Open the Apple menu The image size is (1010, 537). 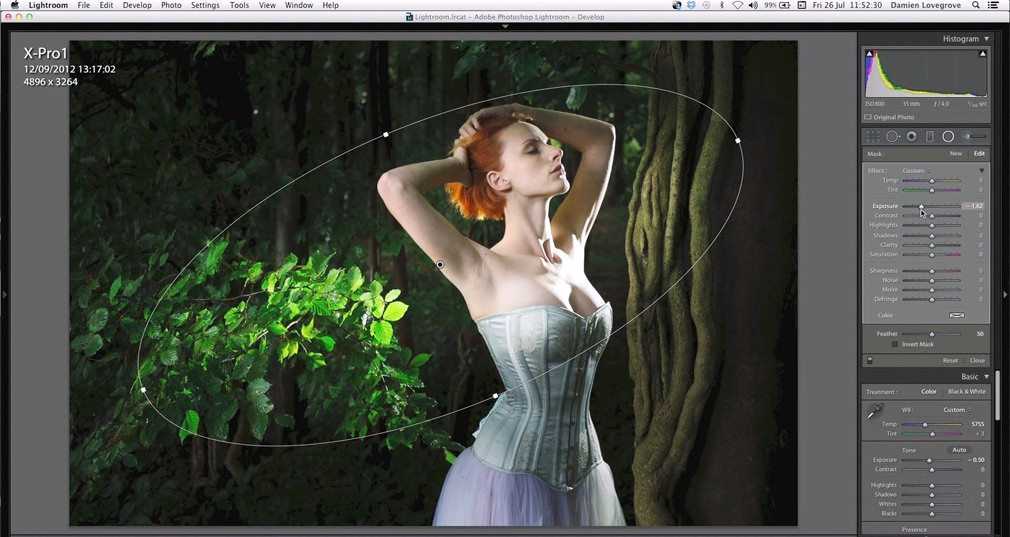click(14, 5)
